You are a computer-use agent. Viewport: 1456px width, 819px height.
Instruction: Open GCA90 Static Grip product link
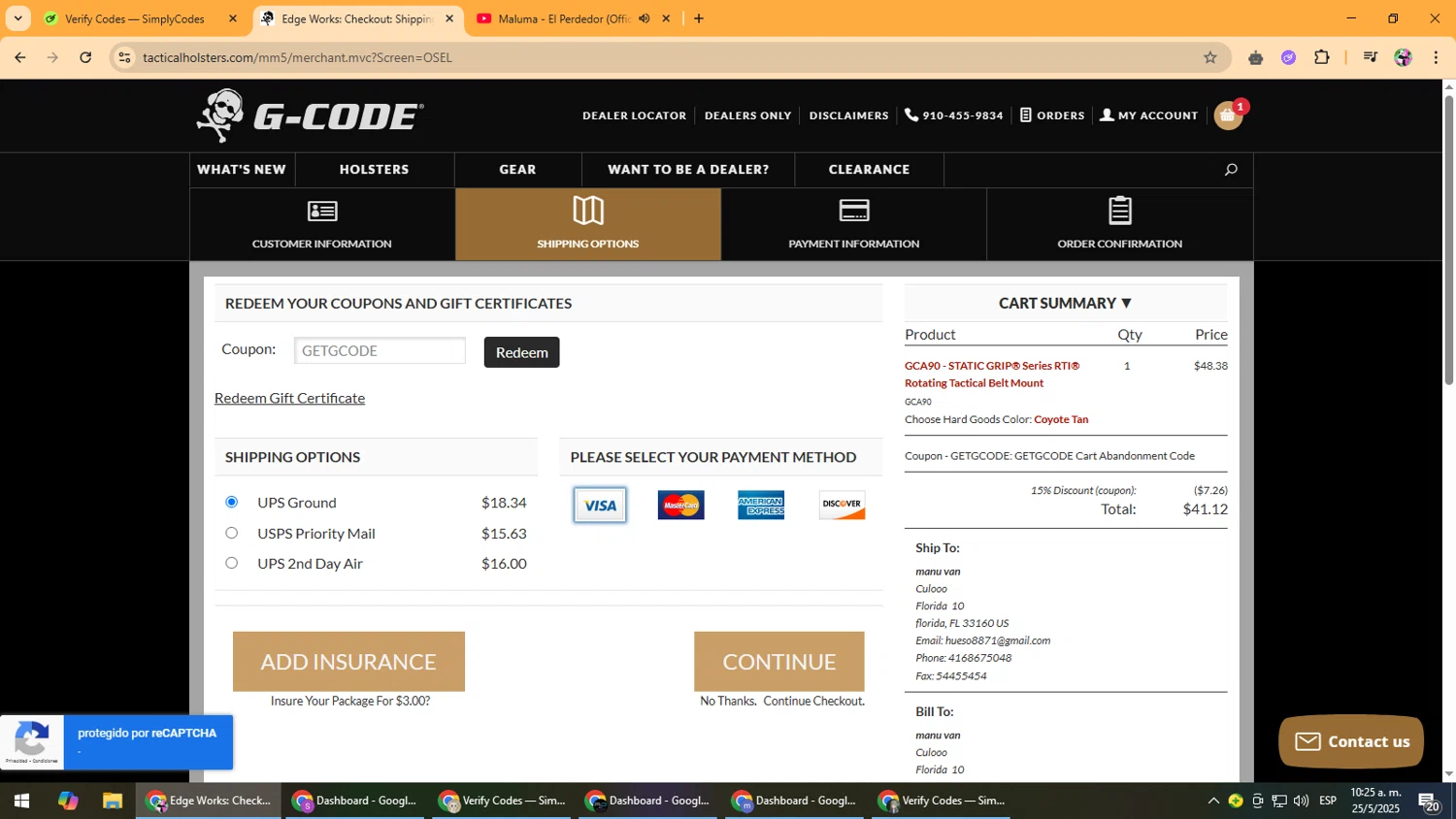click(x=992, y=375)
